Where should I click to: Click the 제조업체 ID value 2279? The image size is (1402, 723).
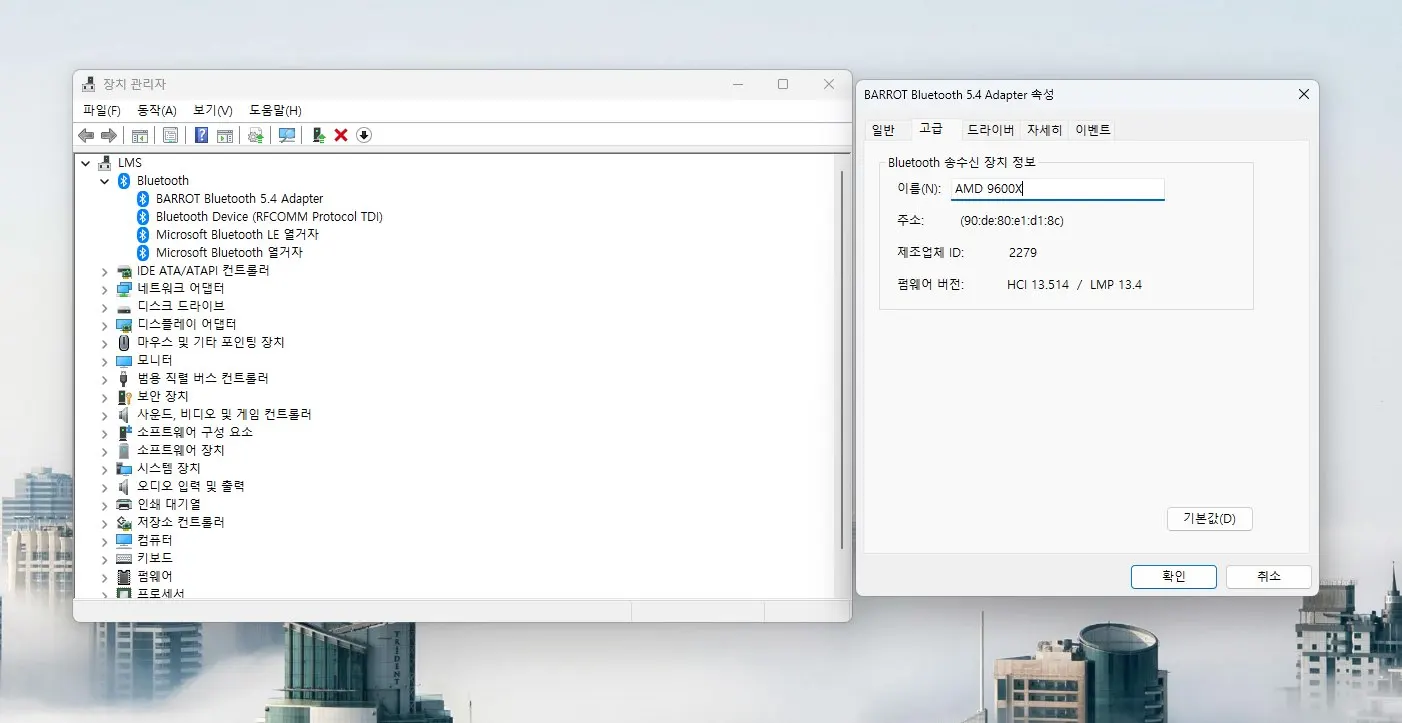(x=1023, y=253)
